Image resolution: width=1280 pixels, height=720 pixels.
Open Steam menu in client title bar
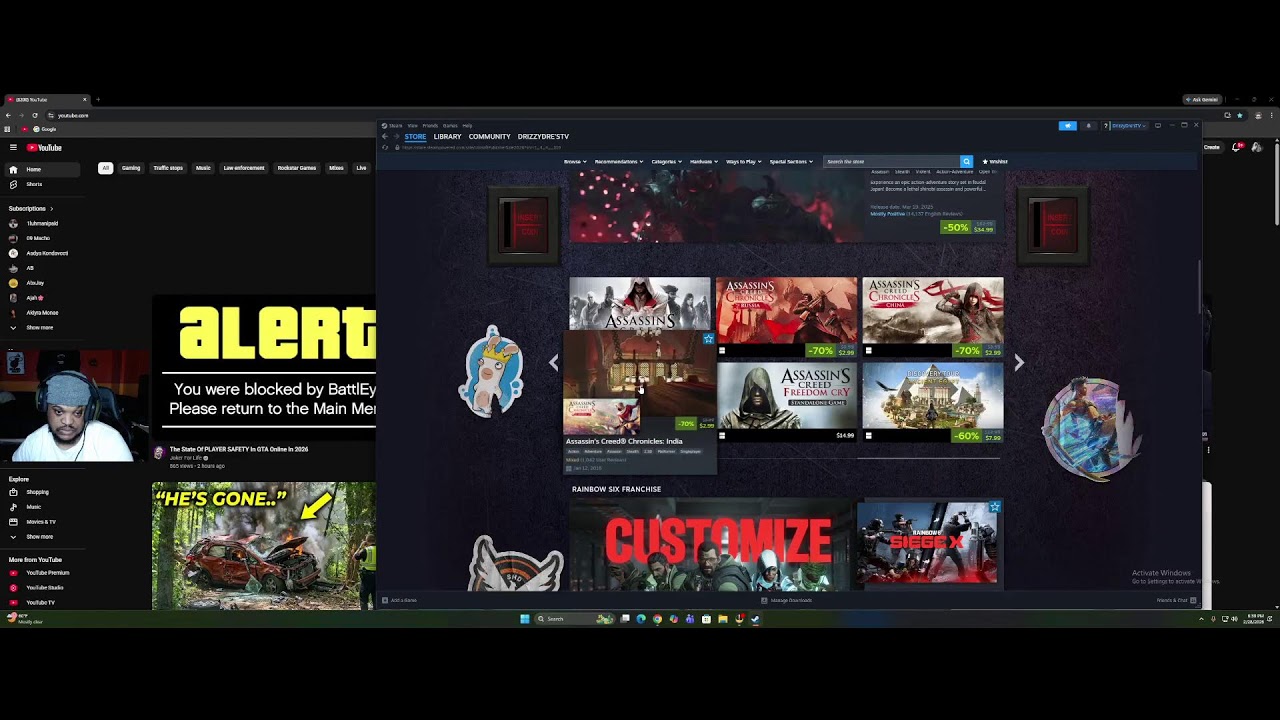(x=394, y=126)
